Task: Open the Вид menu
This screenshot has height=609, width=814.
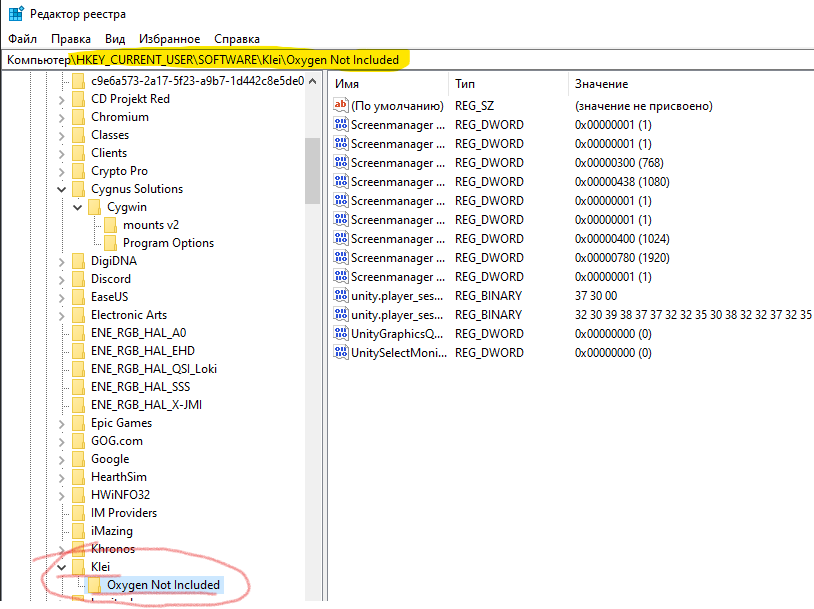Action: click(x=115, y=39)
